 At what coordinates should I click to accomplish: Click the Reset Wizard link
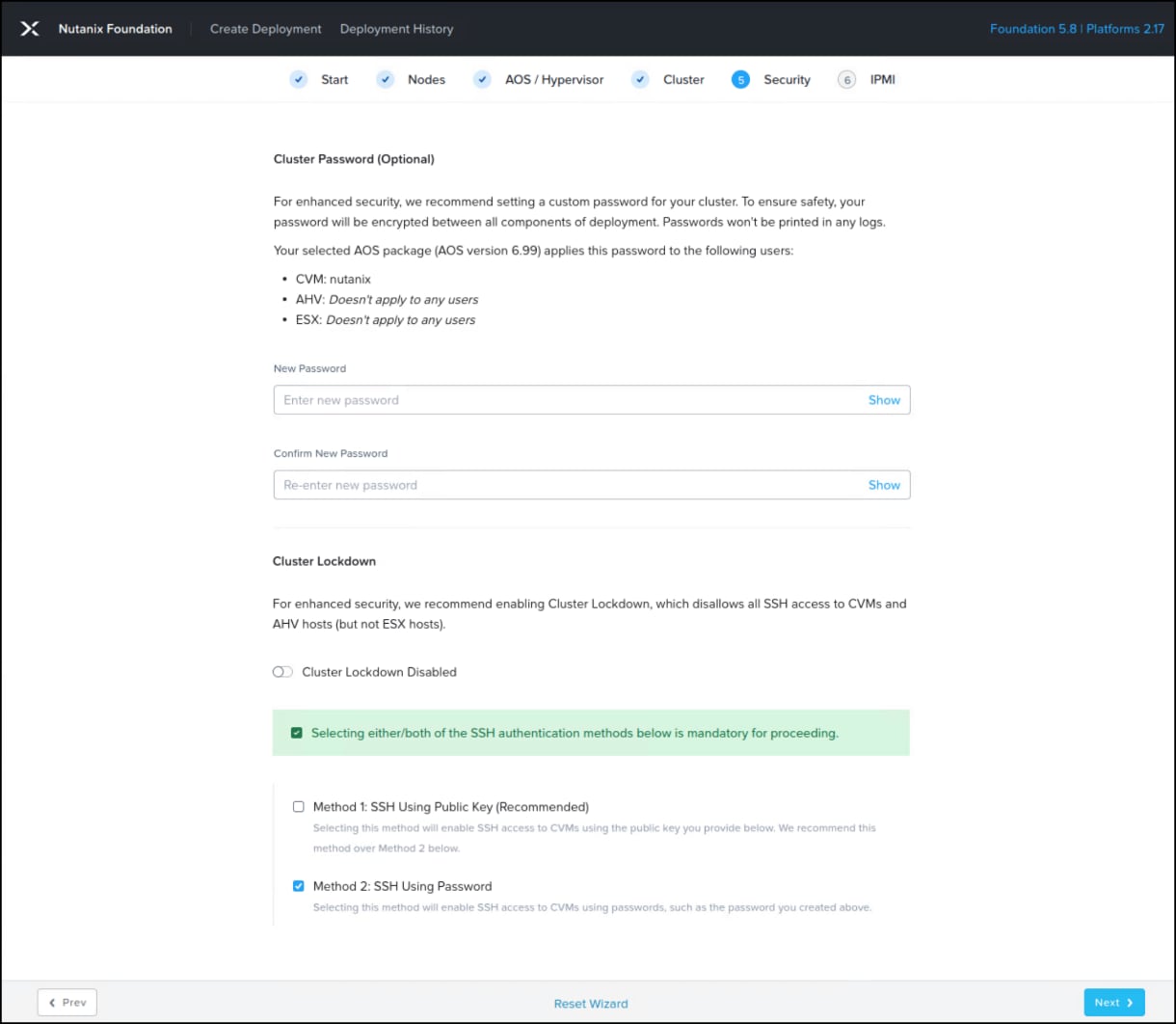591,1004
